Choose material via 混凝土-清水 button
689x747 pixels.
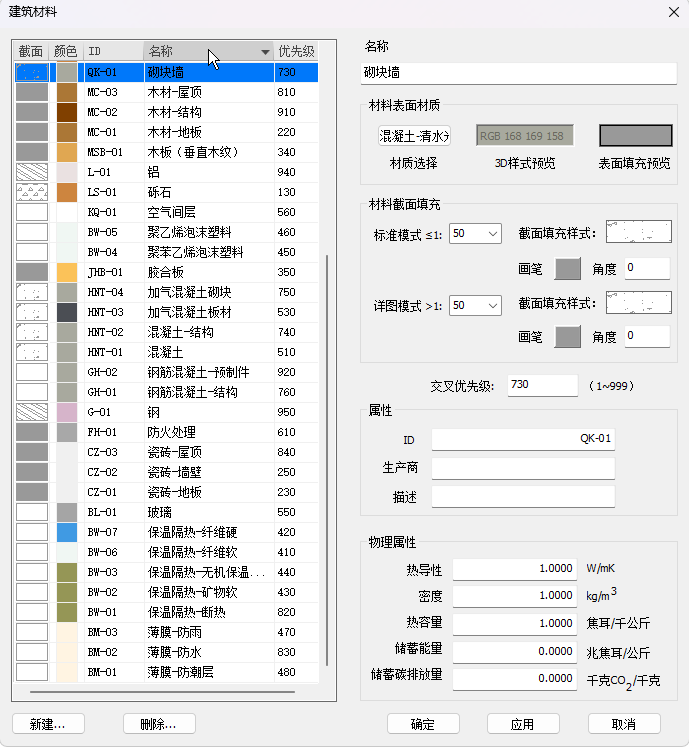[x=414, y=136]
